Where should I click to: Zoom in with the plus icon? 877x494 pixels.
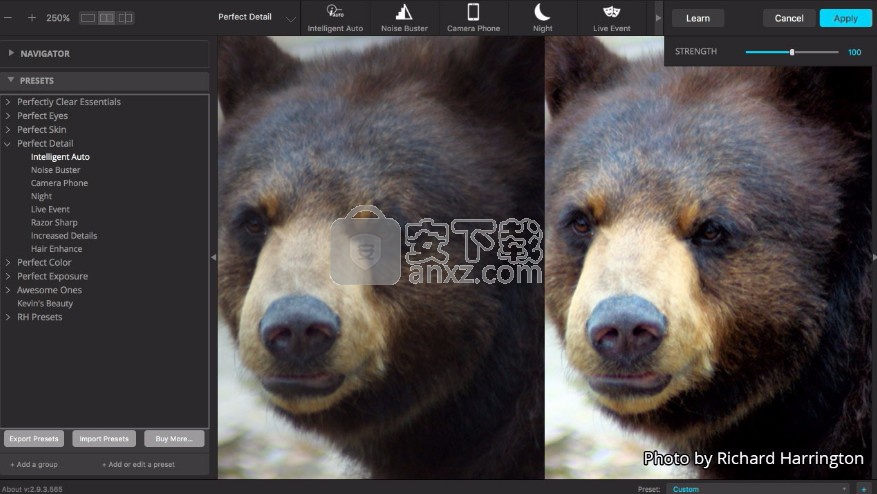click(x=32, y=18)
